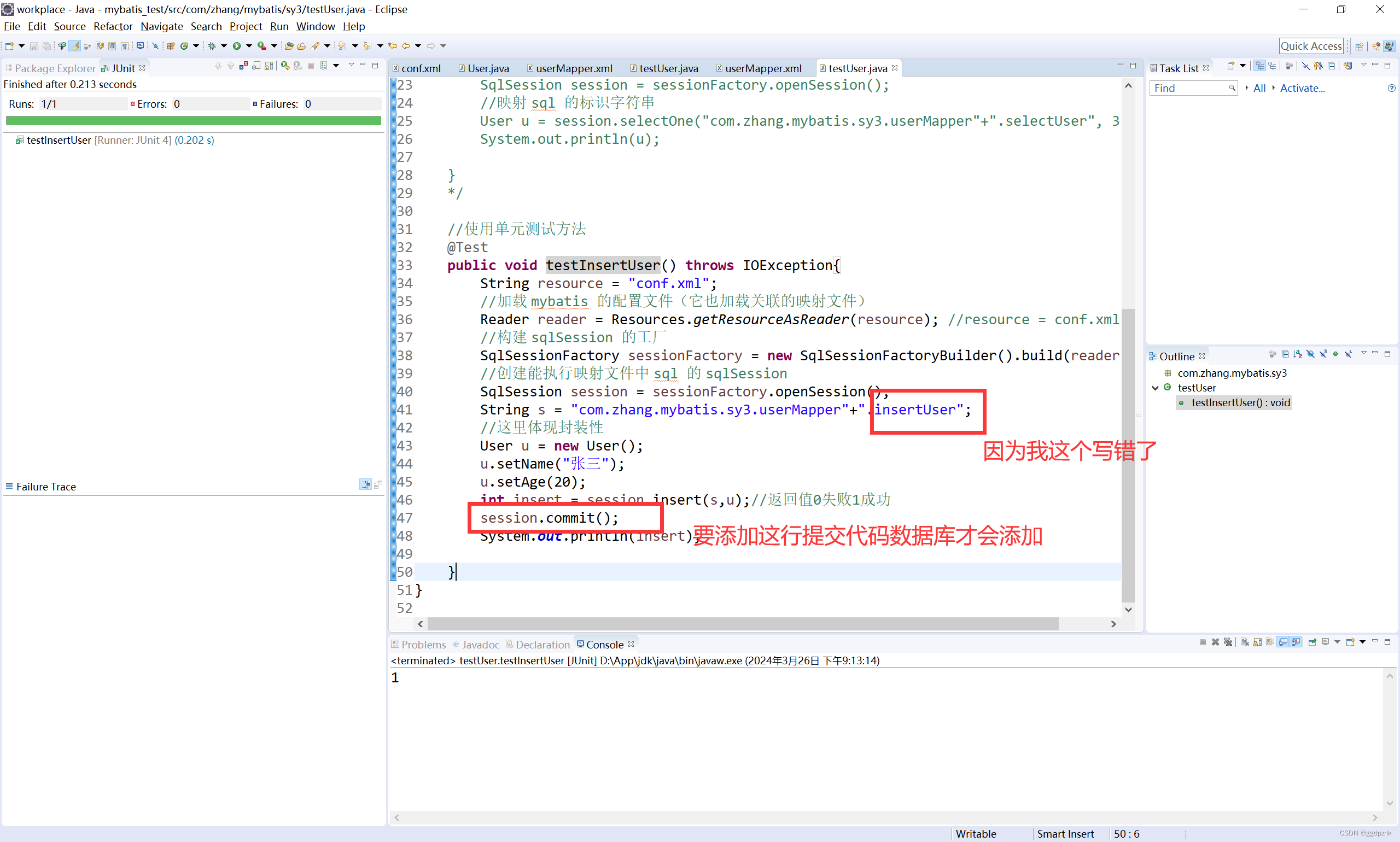Click Open Console icon in Console toolbar

[1351, 642]
